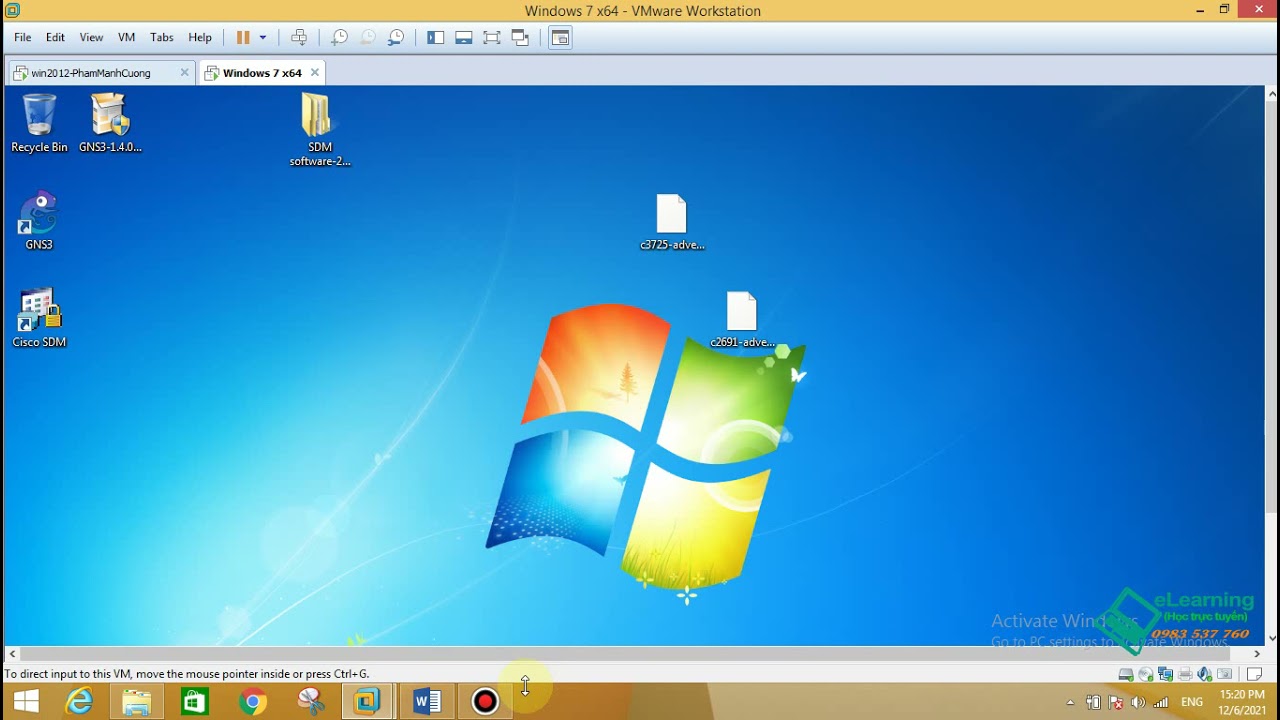Click the battery power tray icon
The image size is (1280, 720).
point(1093,702)
